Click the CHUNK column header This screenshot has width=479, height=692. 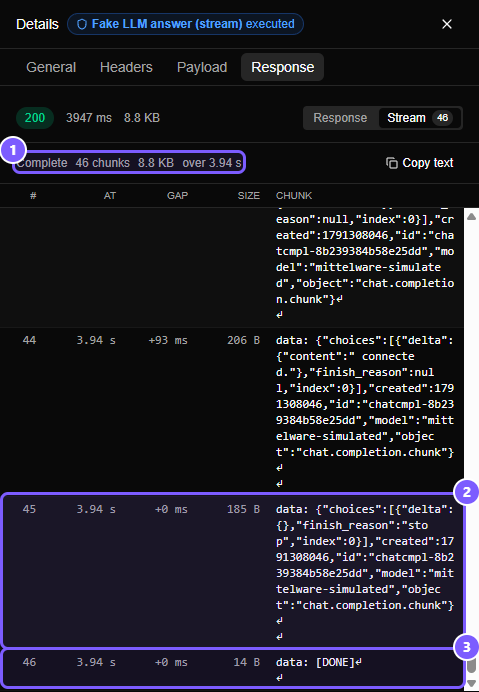294,196
